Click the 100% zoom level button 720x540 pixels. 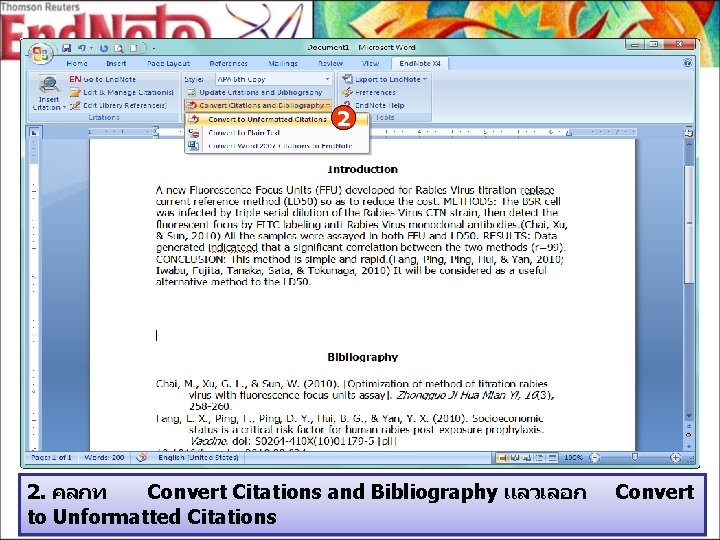click(574, 458)
